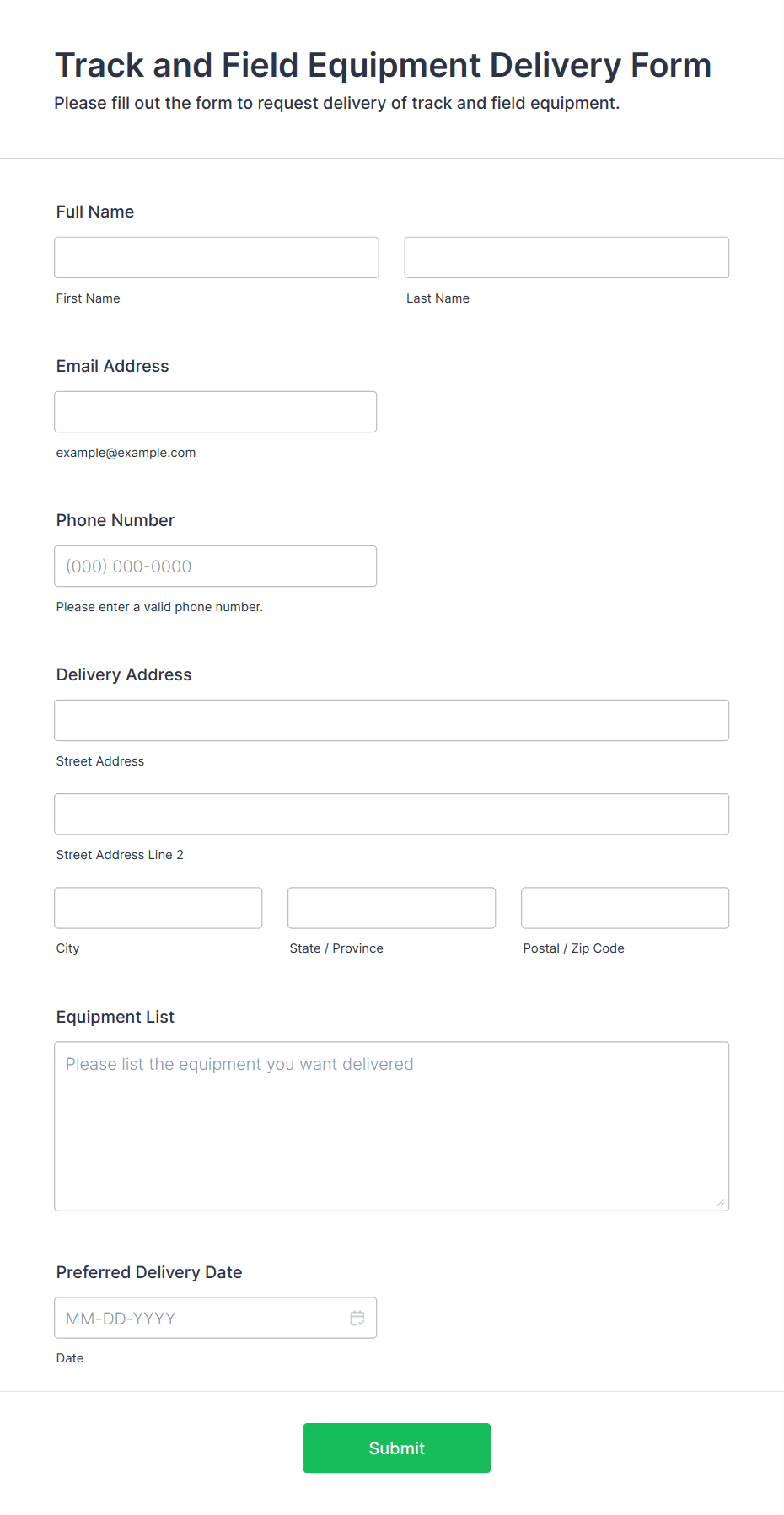Click the Equipment List label
Viewport: 784px width, 1515px height.
pyautogui.click(x=115, y=1017)
